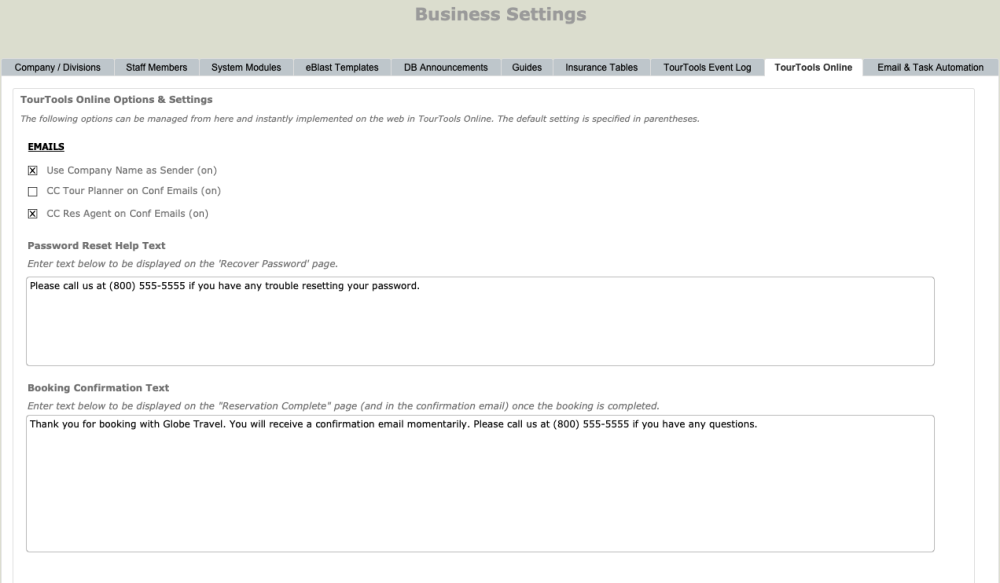This screenshot has height=583, width=1000.
Task: Switch to the Email & Task Automation tab
Action: click(929, 67)
